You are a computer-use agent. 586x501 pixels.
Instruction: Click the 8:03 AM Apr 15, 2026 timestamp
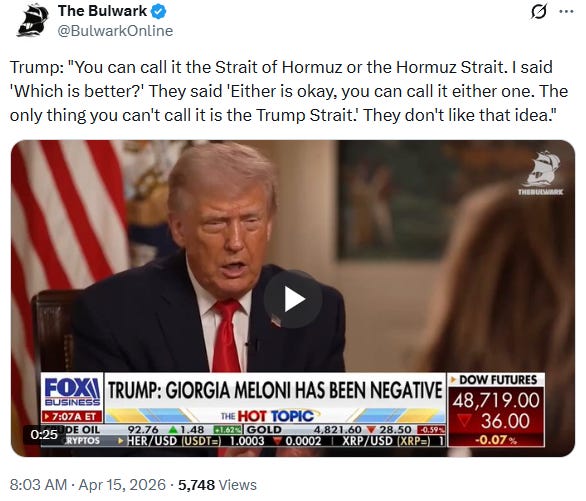click(x=88, y=485)
